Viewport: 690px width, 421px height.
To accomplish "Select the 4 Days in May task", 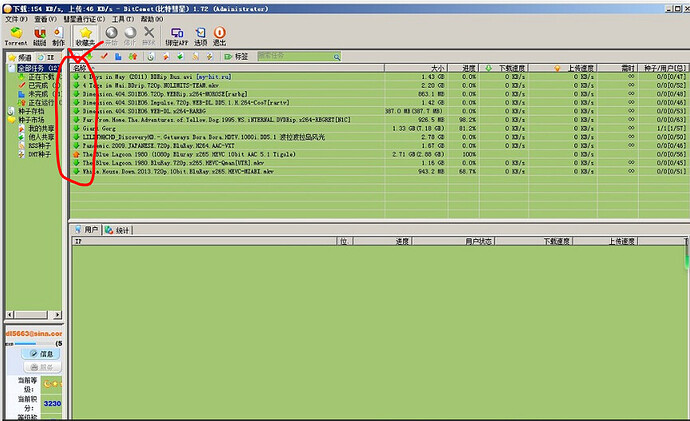I will [x=379, y=77].
